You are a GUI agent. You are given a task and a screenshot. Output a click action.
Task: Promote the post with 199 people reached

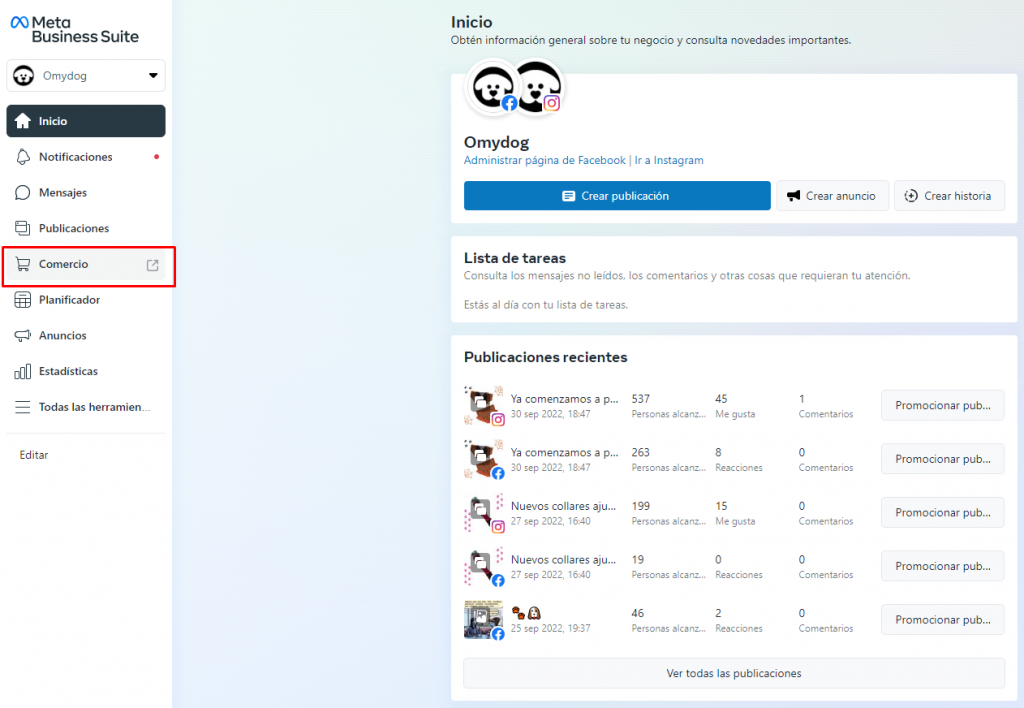click(942, 513)
